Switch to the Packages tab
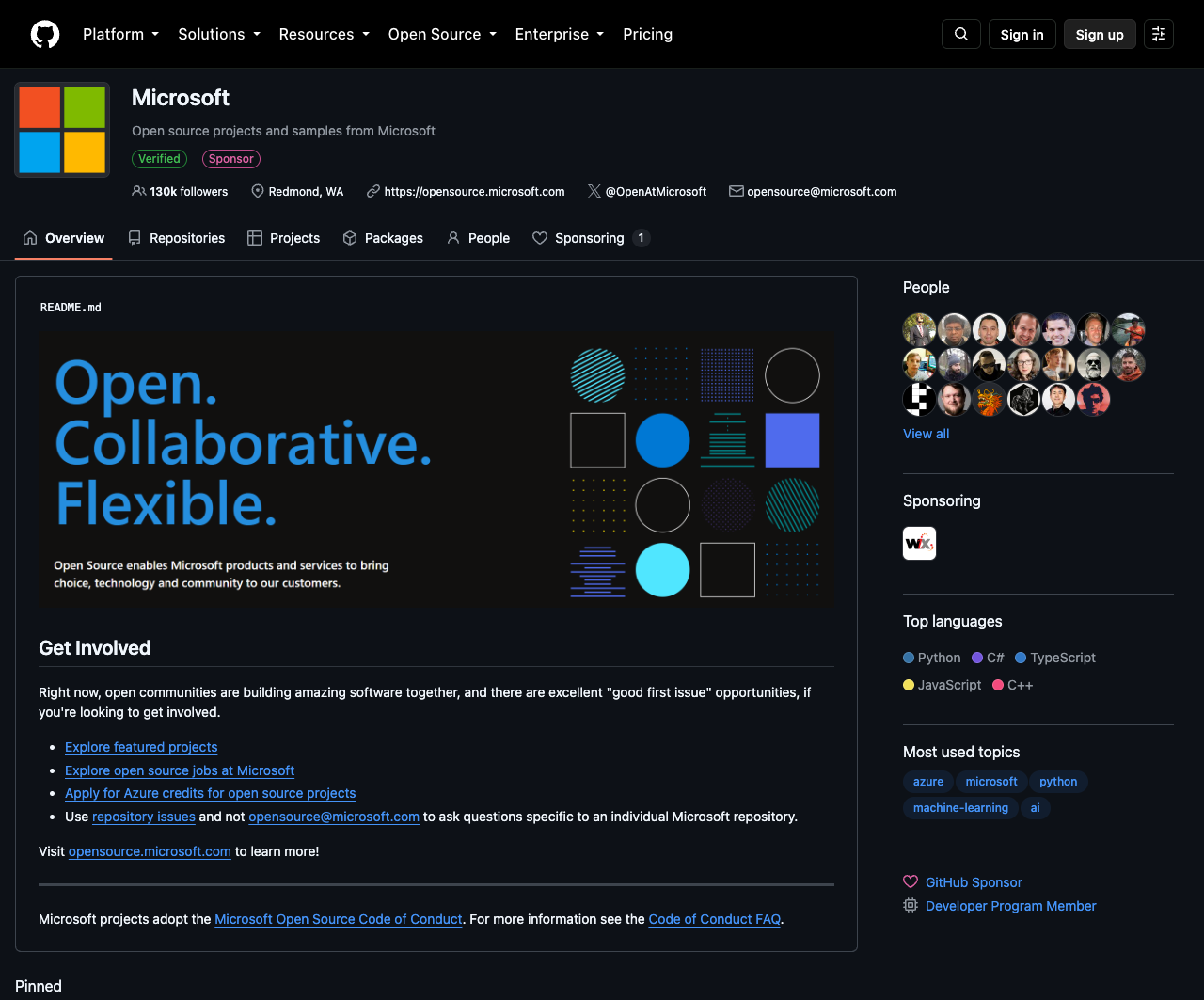Screen dimensions: 1204x1000 pos(383,238)
